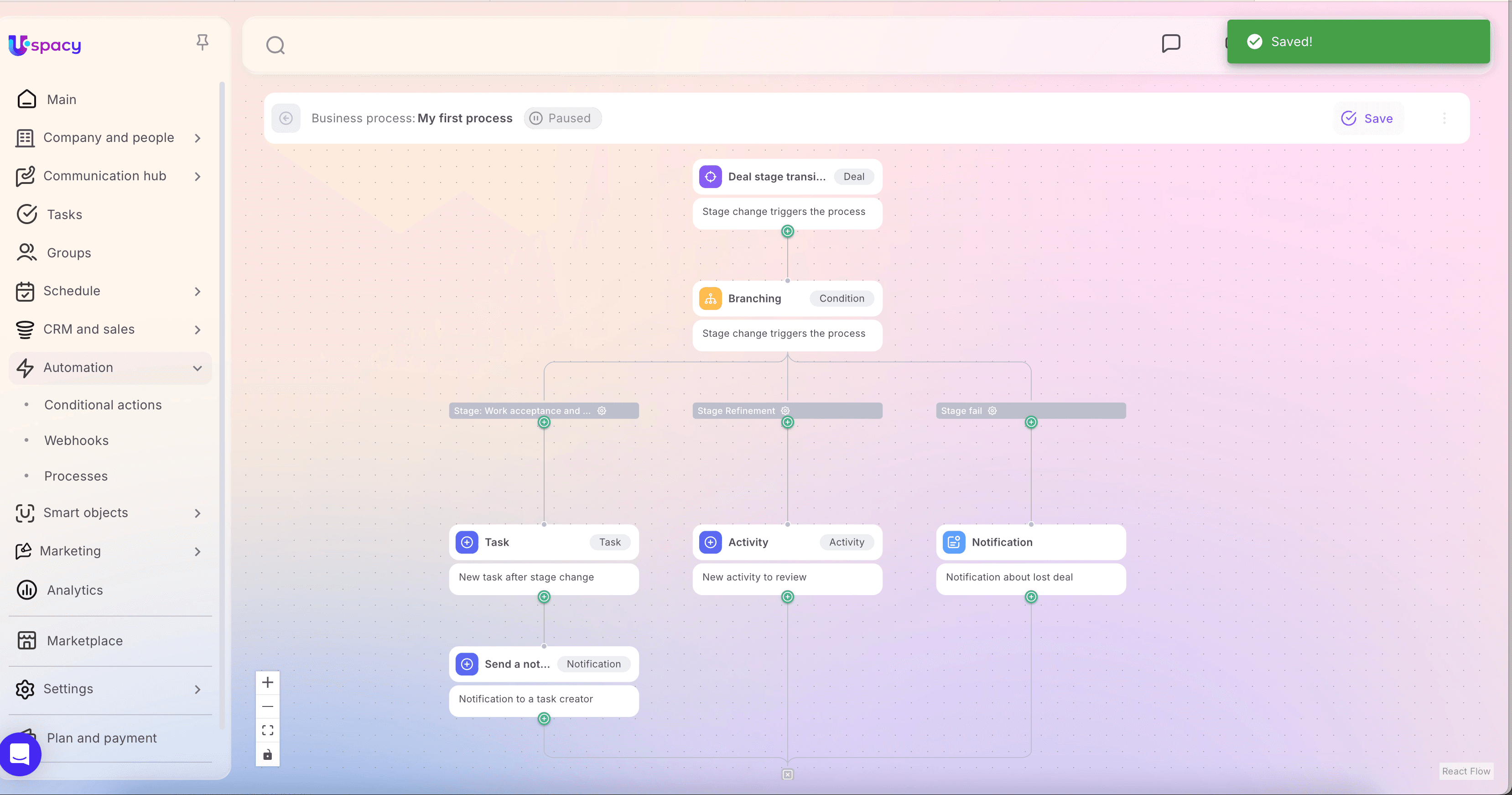
Task: Open settings gear on Stage Refinement branch
Action: click(785, 410)
